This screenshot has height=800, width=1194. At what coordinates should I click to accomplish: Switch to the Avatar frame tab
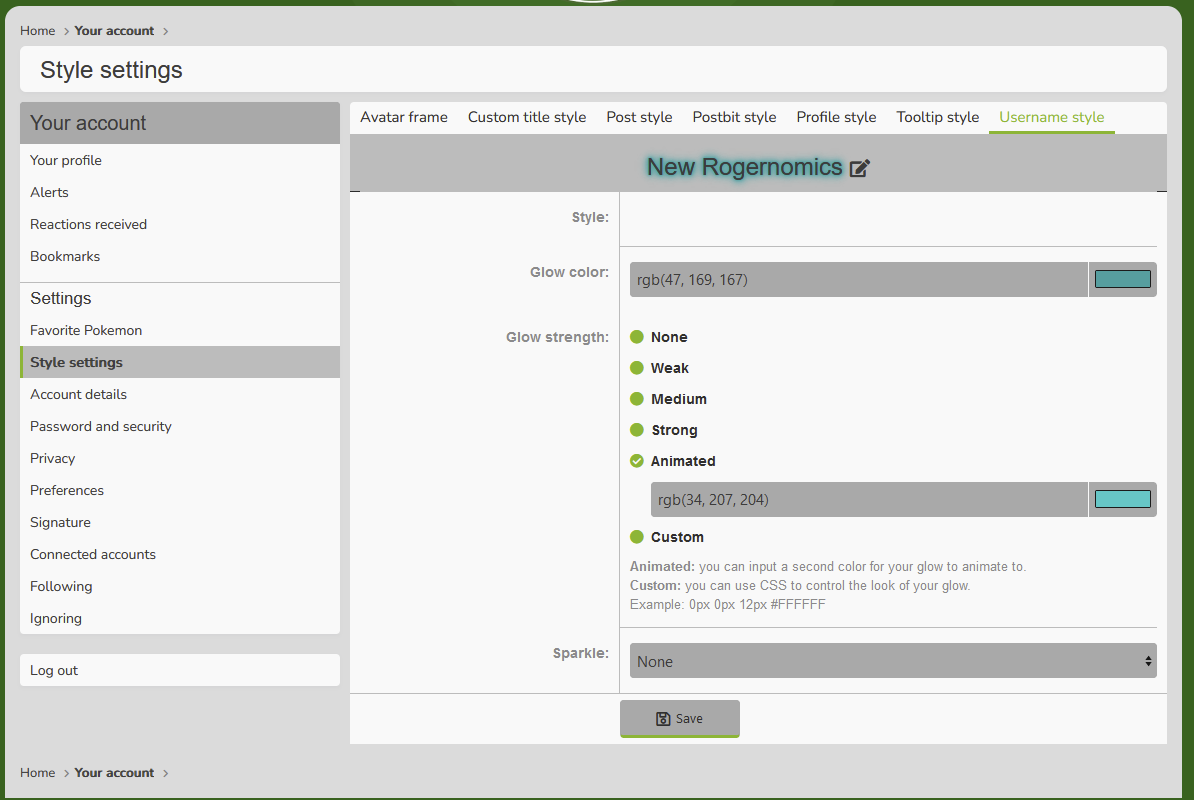tap(404, 117)
